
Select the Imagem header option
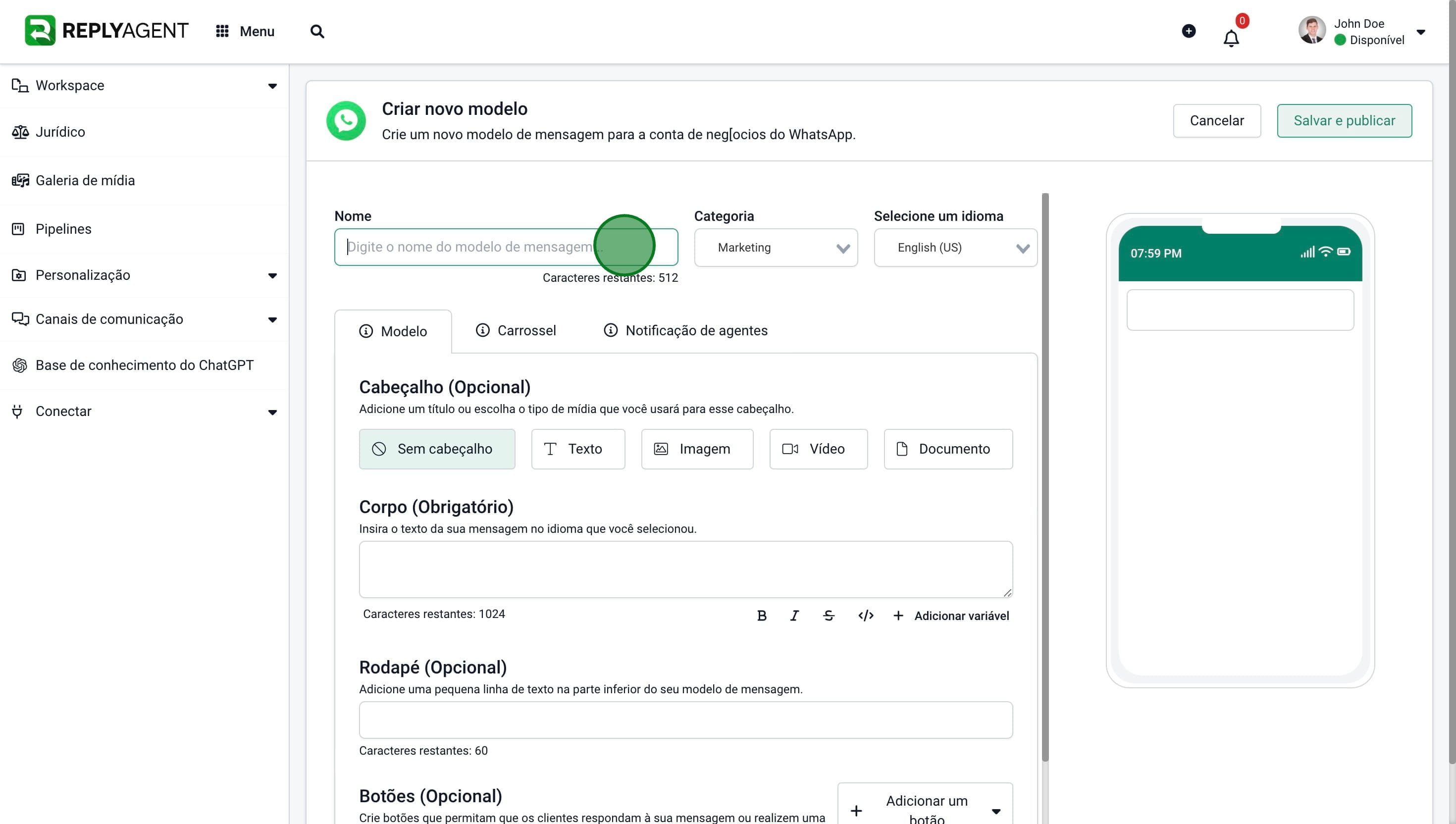[x=697, y=449]
